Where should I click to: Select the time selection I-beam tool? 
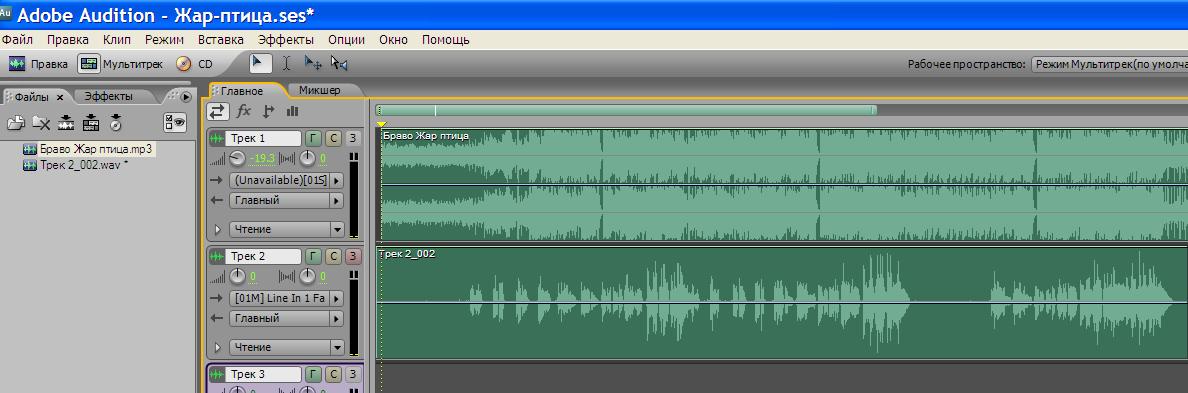click(286, 64)
